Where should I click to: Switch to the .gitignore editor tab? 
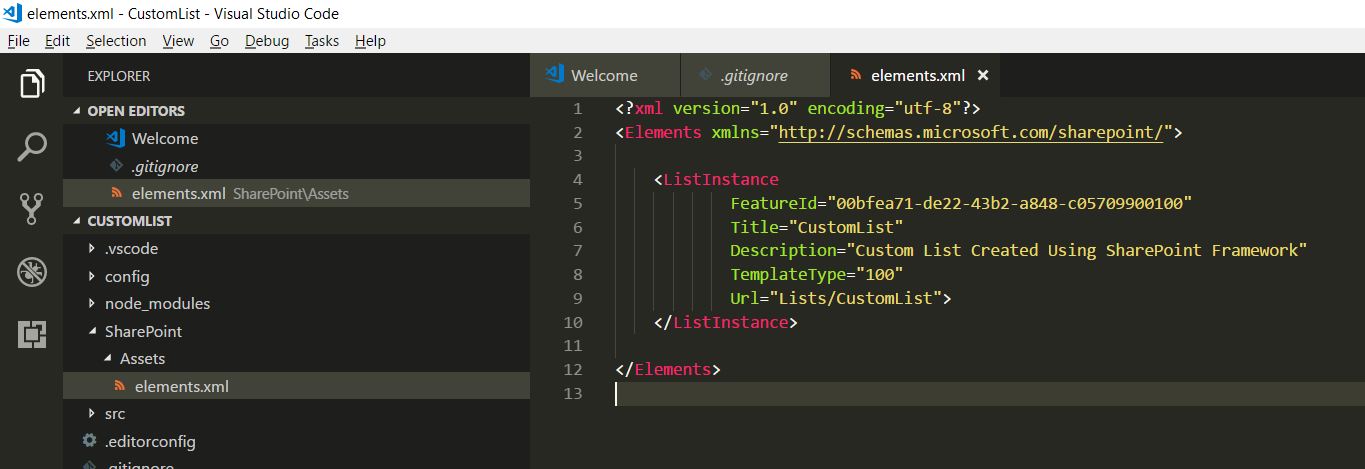pyautogui.click(x=755, y=75)
